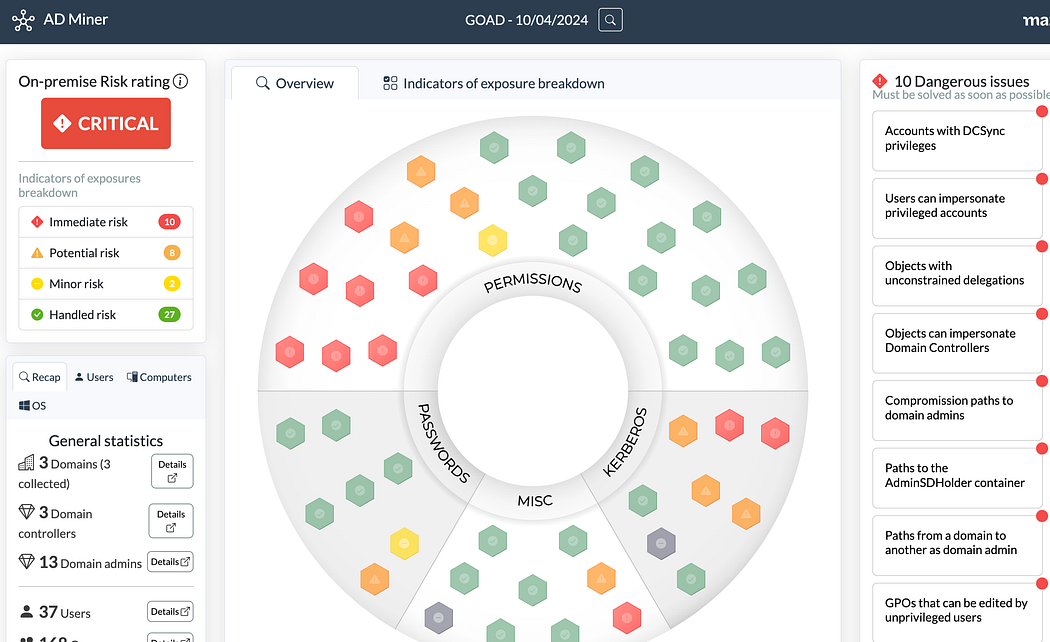Open Details for 3 Domain controllers

coord(171,521)
